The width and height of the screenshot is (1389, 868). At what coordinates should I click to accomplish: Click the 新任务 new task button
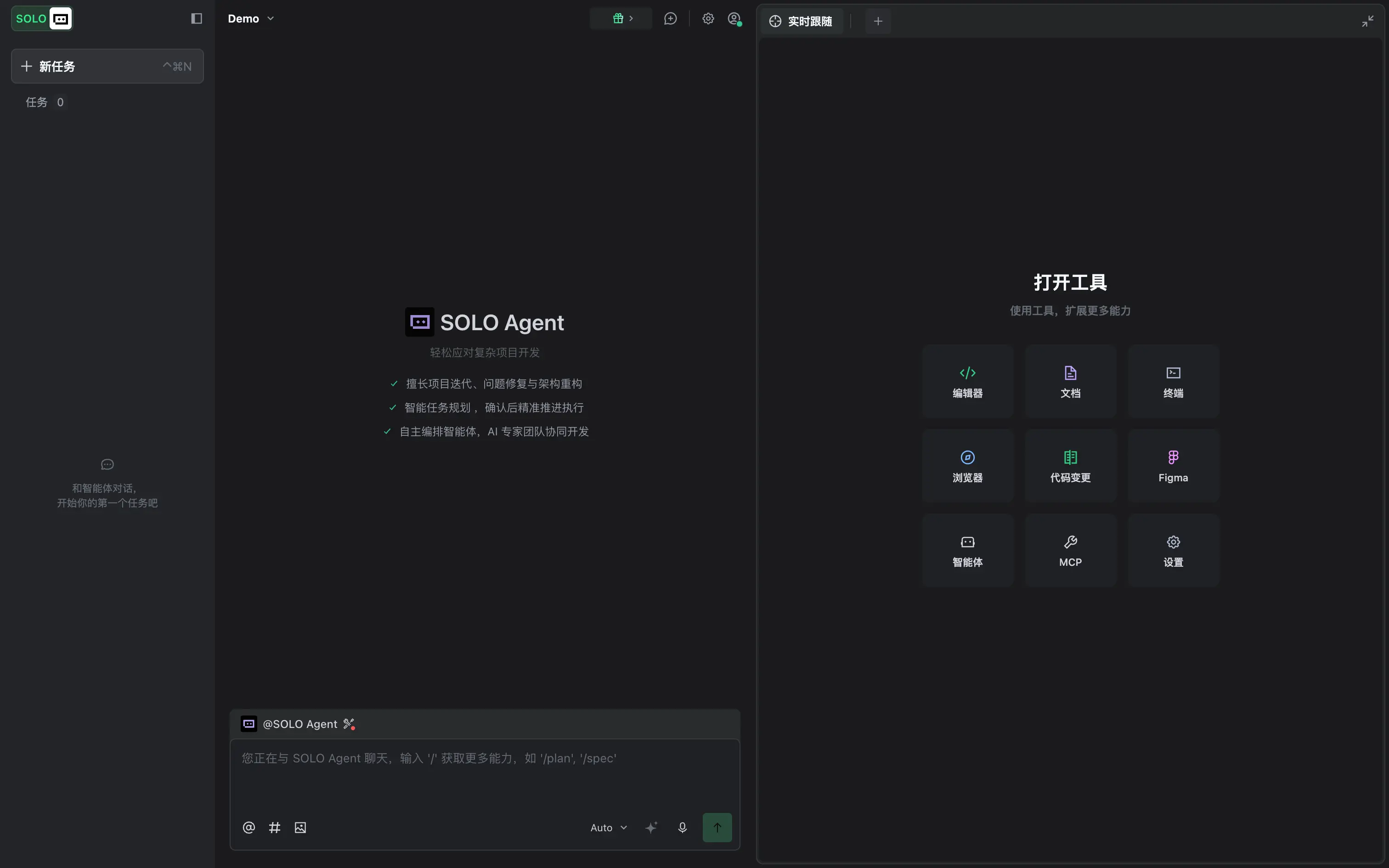107,66
